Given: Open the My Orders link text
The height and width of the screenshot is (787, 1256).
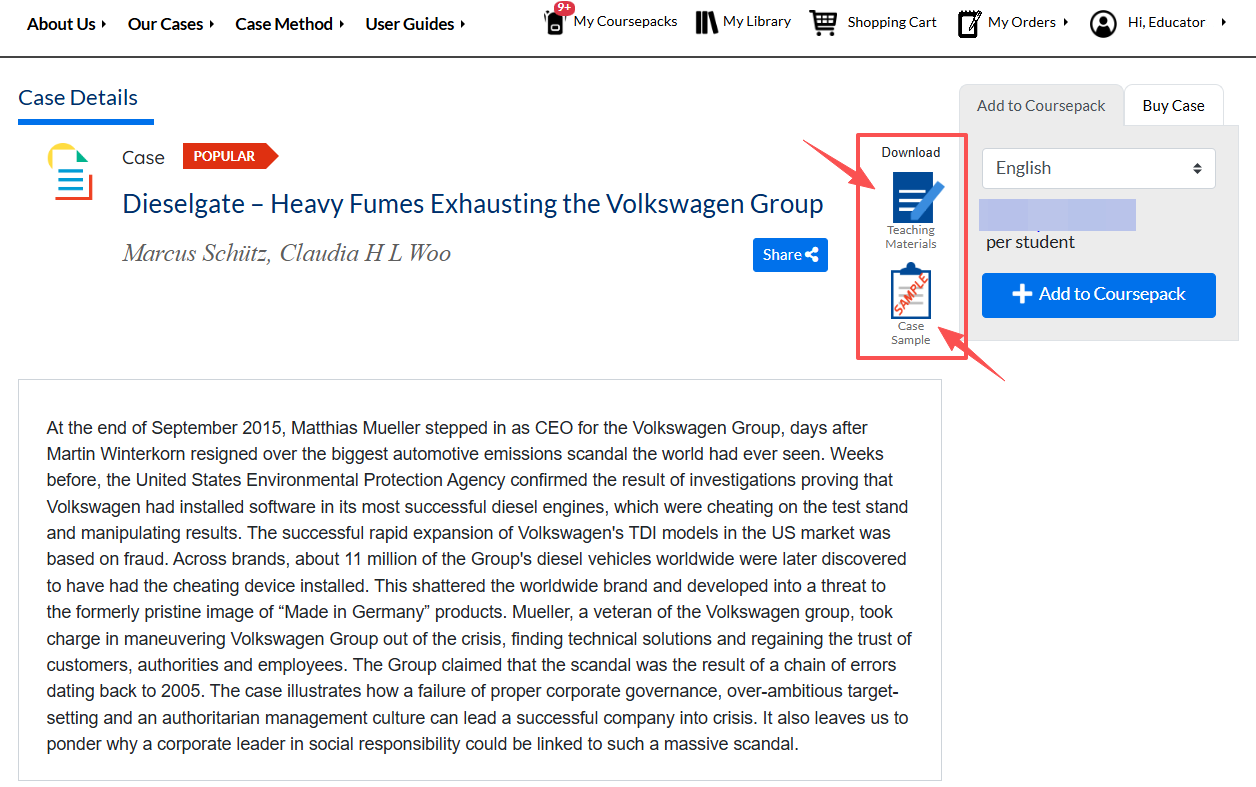Looking at the screenshot, I should tap(1024, 22).
